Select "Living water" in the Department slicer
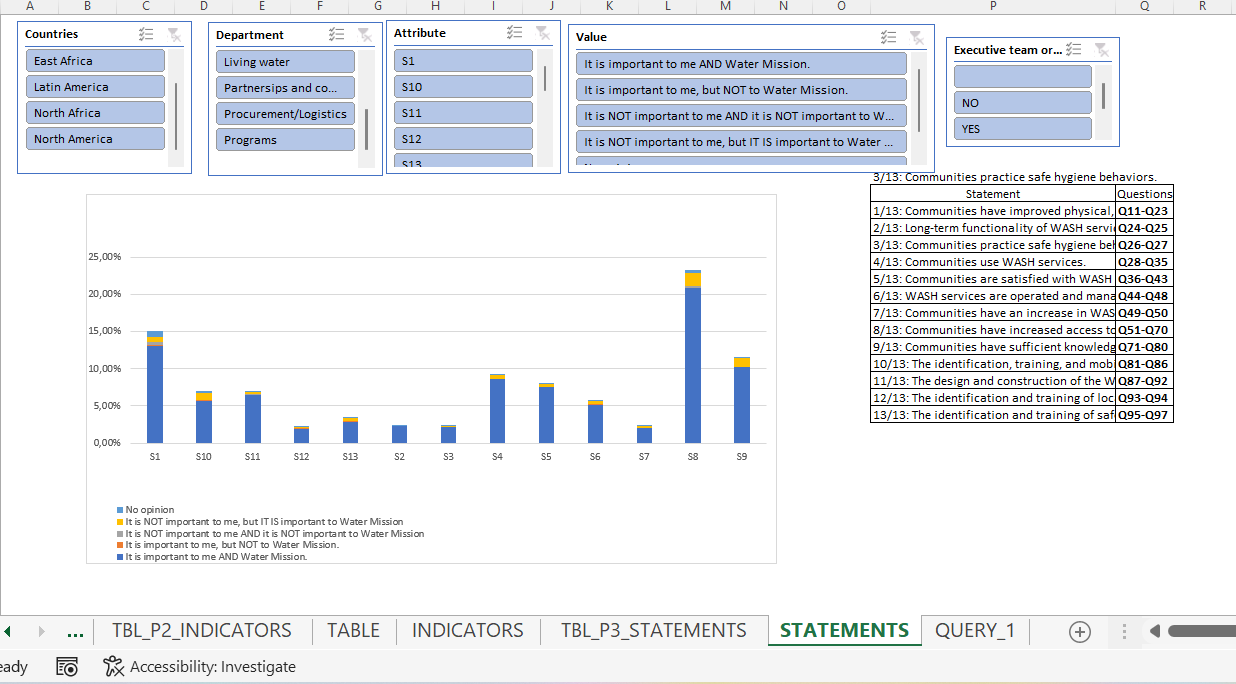 [285, 60]
